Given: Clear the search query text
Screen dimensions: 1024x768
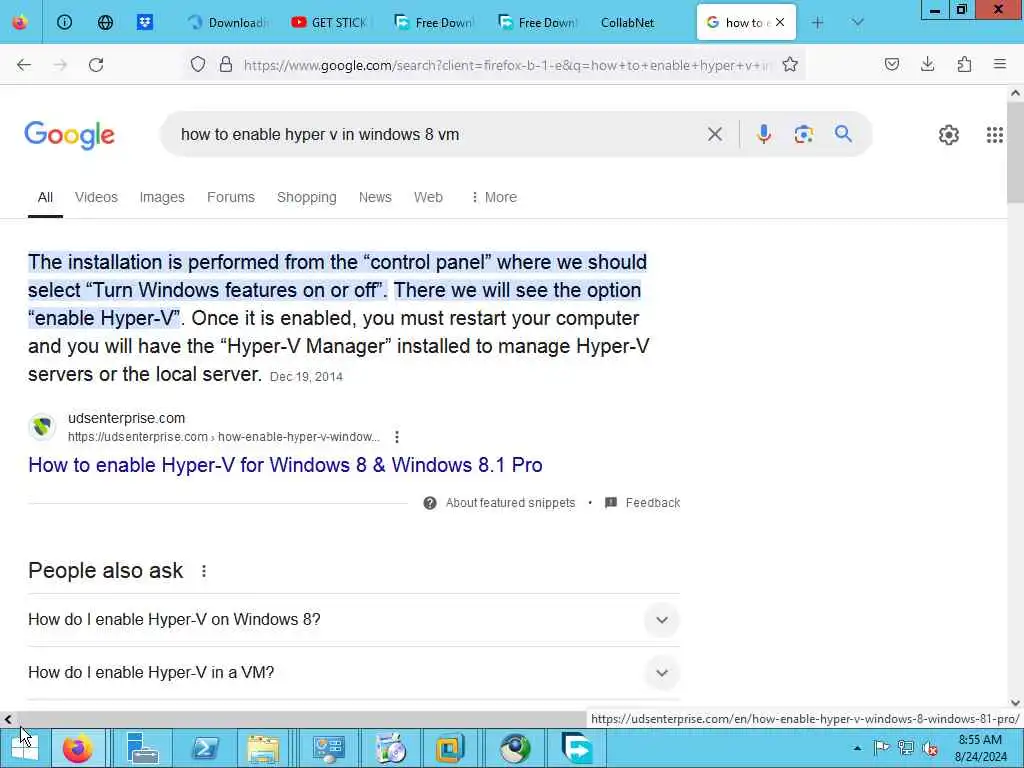Looking at the screenshot, I should point(715,135).
